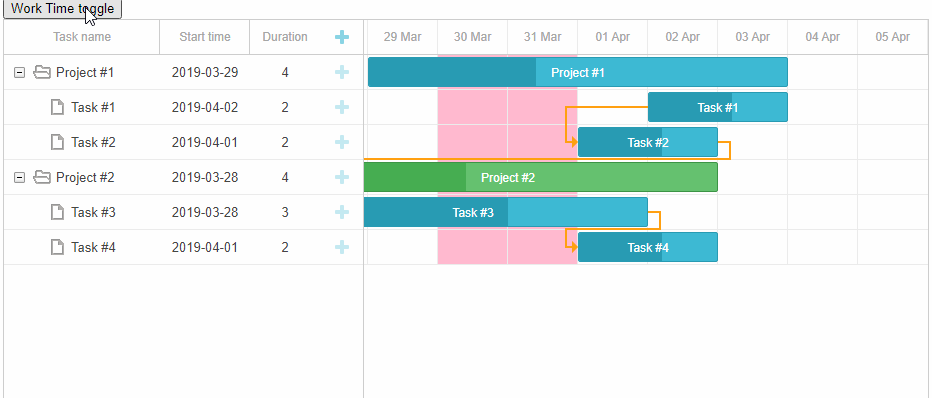Image resolution: width=932 pixels, height=398 pixels.
Task: Click the plus icon in Task #2 row
Action: click(342, 143)
